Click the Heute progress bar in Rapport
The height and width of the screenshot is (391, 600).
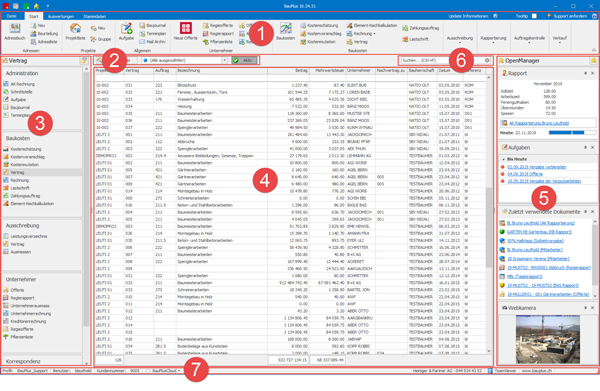coord(572,132)
